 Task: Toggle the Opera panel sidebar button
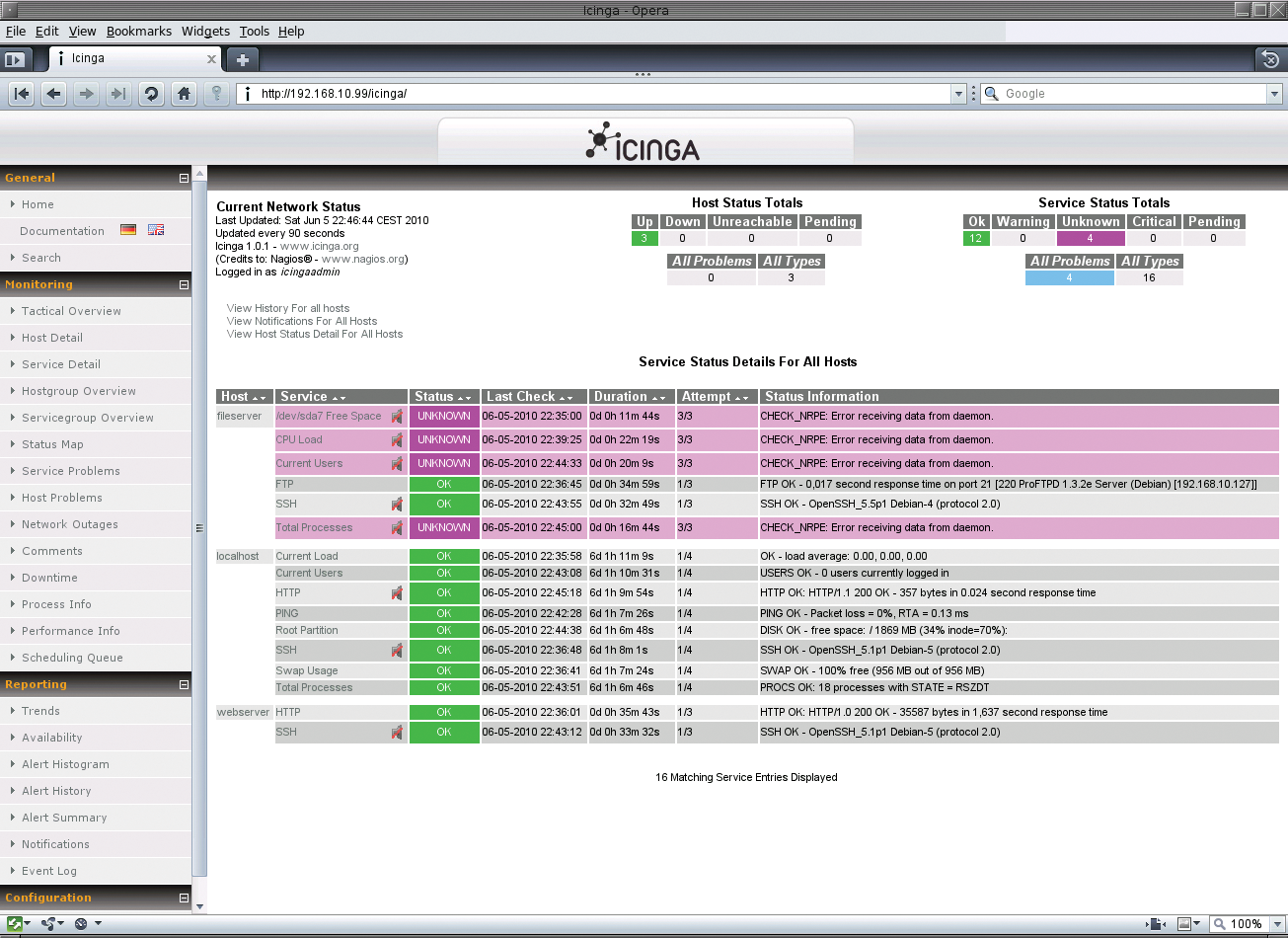[14, 59]
